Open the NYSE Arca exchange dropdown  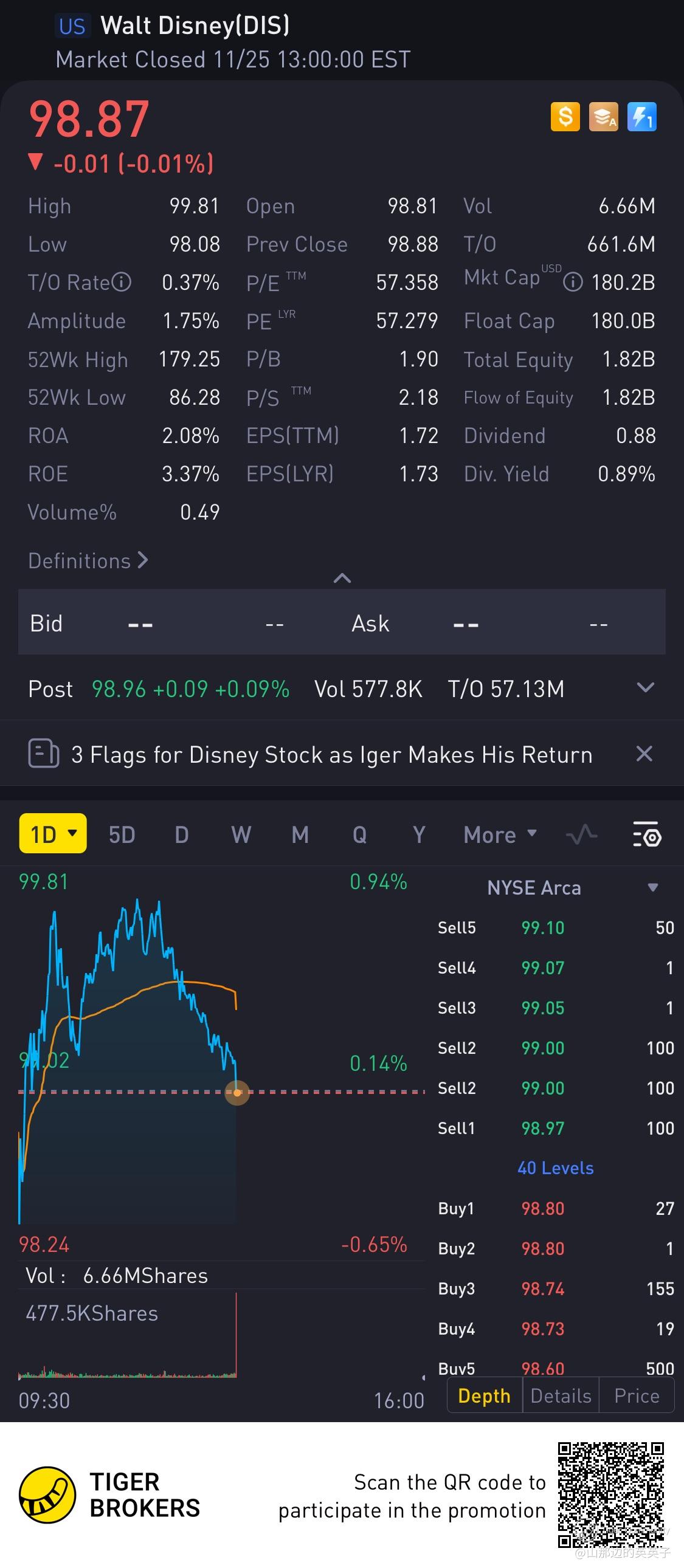point(652,887)
